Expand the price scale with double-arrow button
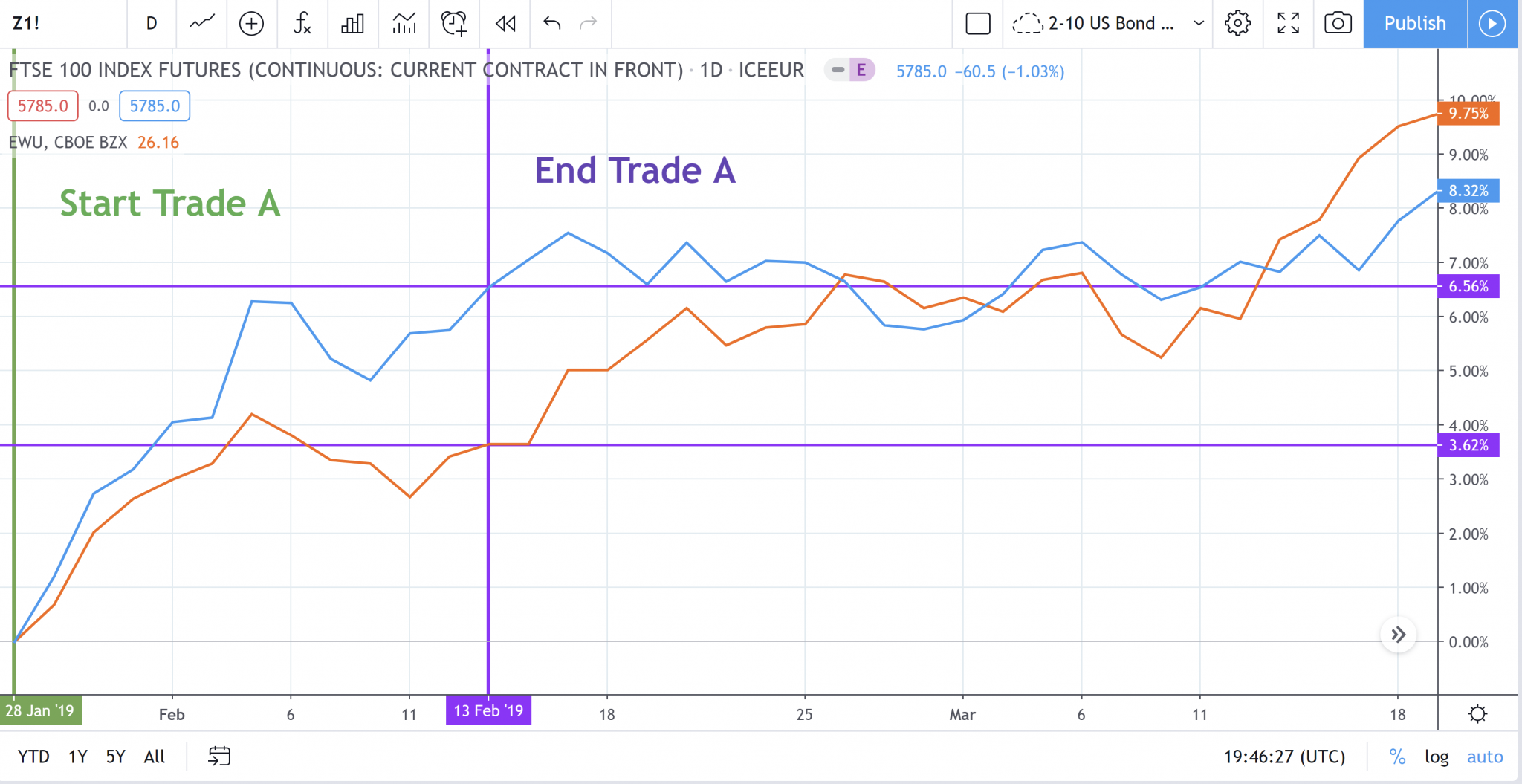The image size is (1522, 784). pos(1398,635)
